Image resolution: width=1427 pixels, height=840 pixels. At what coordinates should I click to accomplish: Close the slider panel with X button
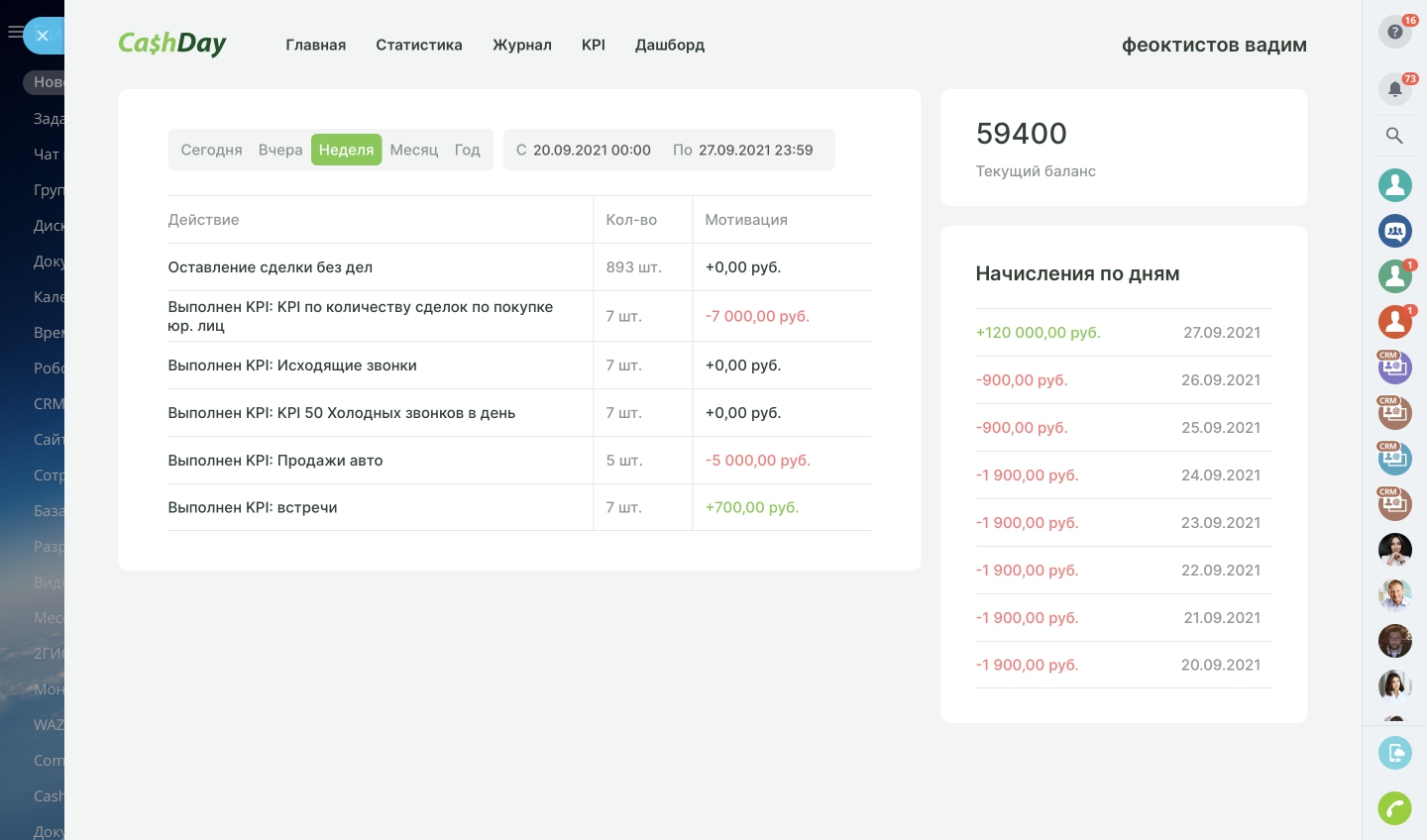[x=43, y=36]
